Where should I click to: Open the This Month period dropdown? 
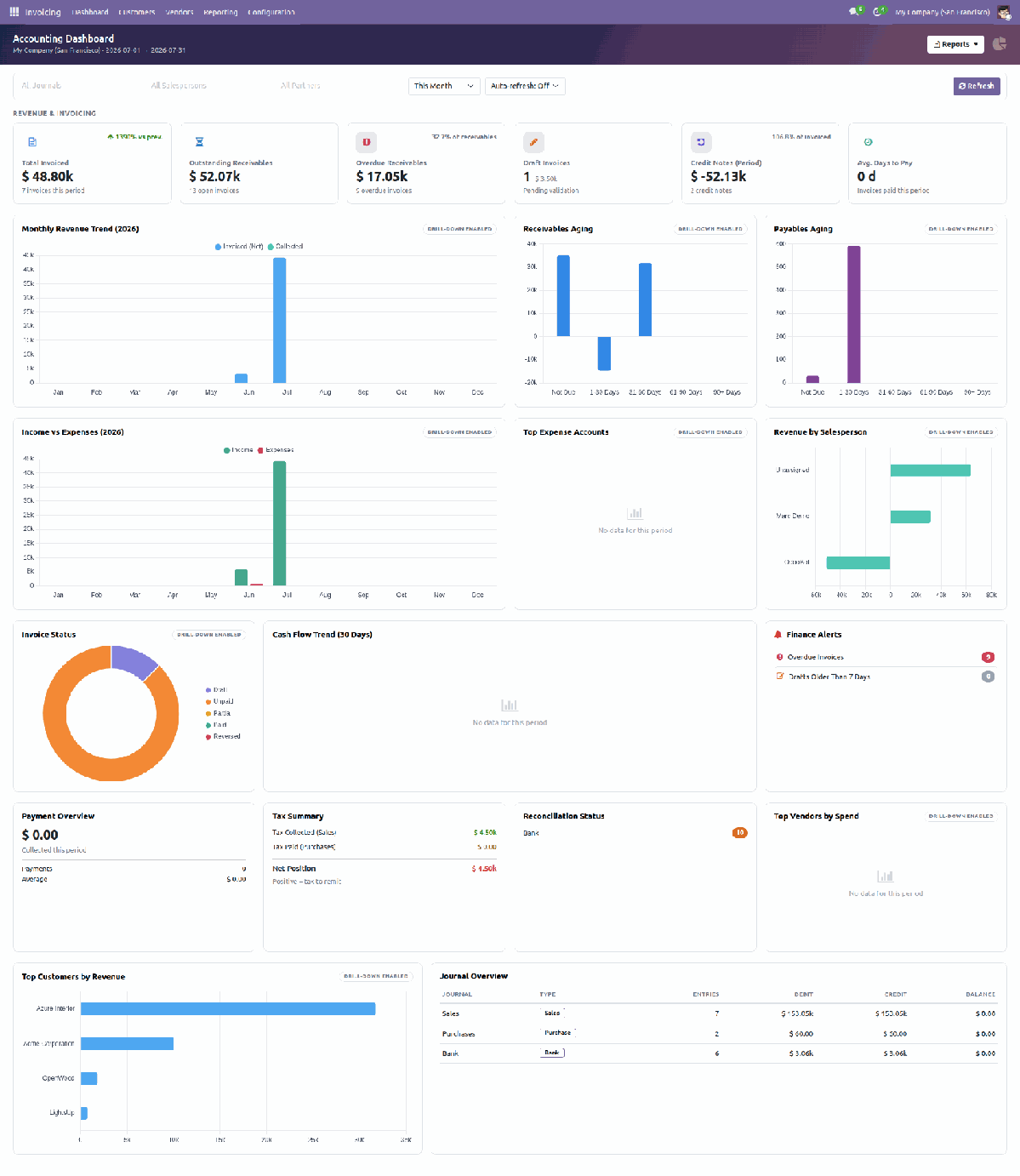tap(444, 86)
